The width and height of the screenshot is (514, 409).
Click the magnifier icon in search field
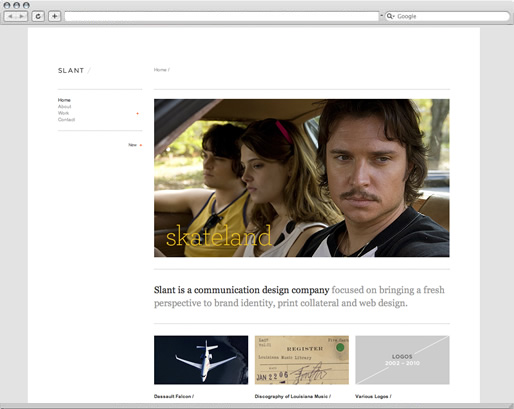pyautogui.click(x=389, y=16)
